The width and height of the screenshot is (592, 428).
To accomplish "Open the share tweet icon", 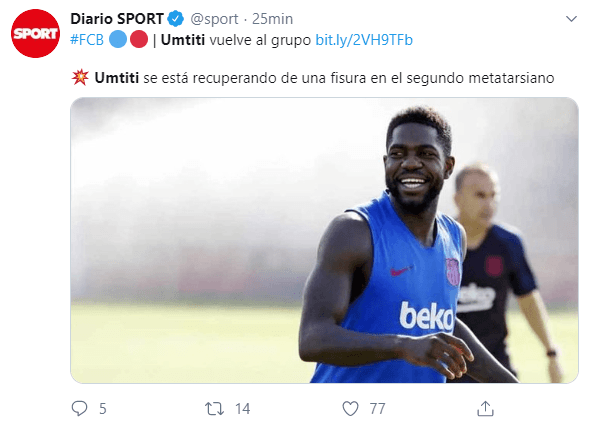I will click(486, 408).
